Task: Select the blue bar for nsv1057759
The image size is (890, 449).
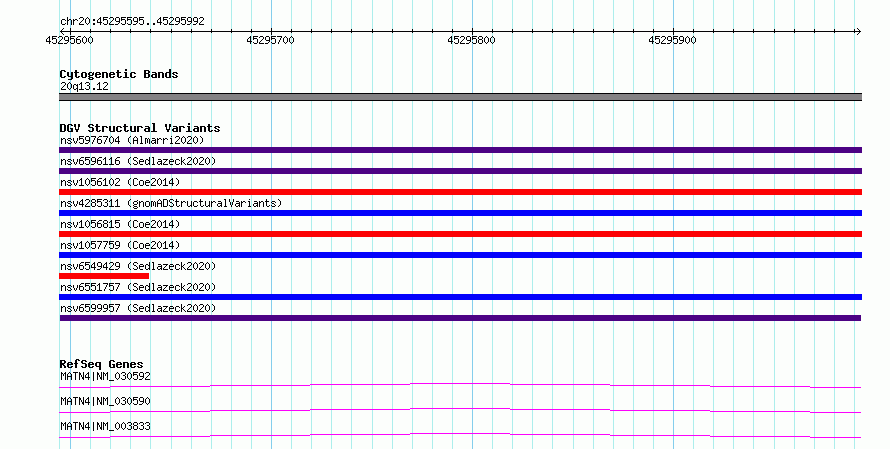Action: pyautogui.click(x=460, y=255)
